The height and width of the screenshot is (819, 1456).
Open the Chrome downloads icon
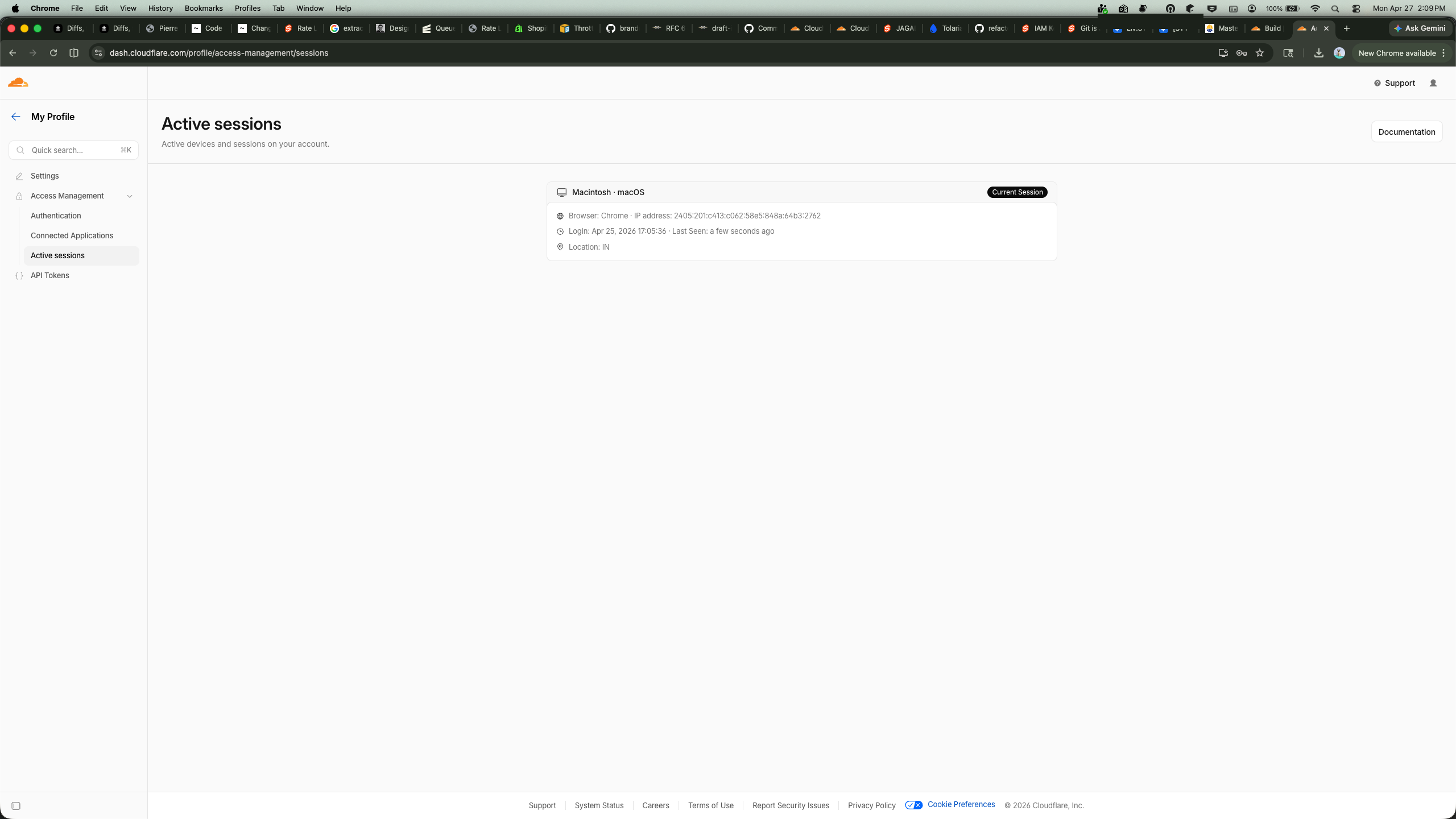1318,53
